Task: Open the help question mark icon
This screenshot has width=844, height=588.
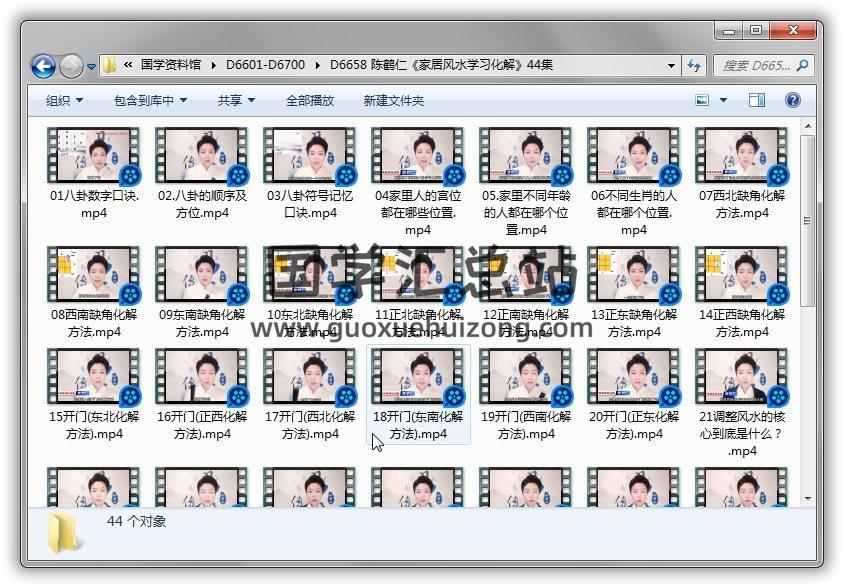Action: (793, 100)
